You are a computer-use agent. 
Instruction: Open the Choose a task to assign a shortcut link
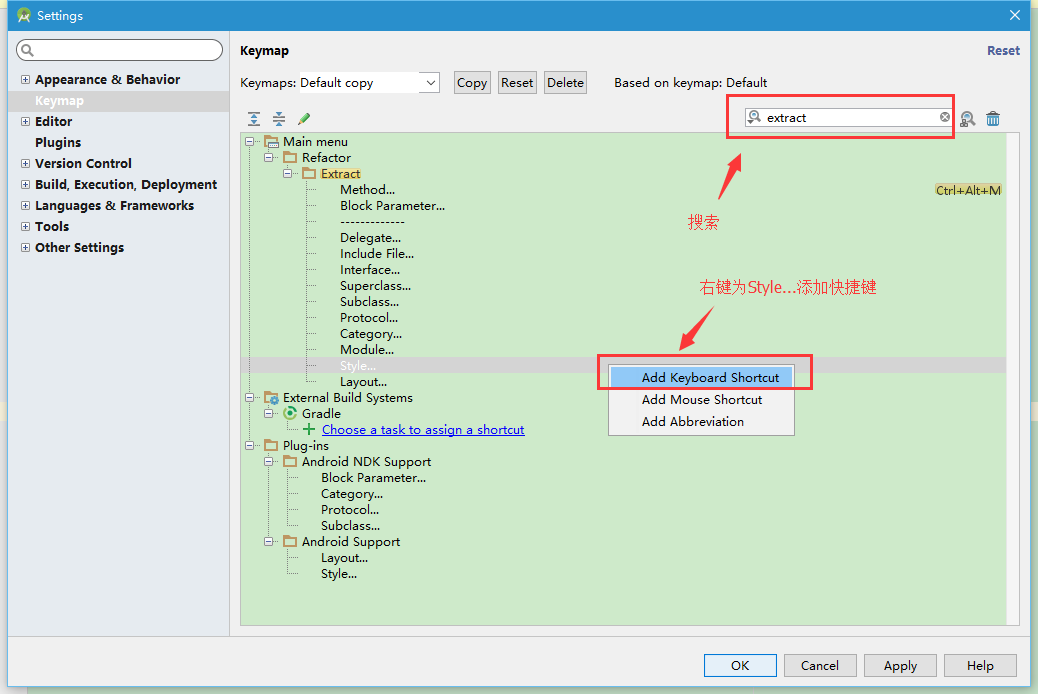tap(423, 429)
